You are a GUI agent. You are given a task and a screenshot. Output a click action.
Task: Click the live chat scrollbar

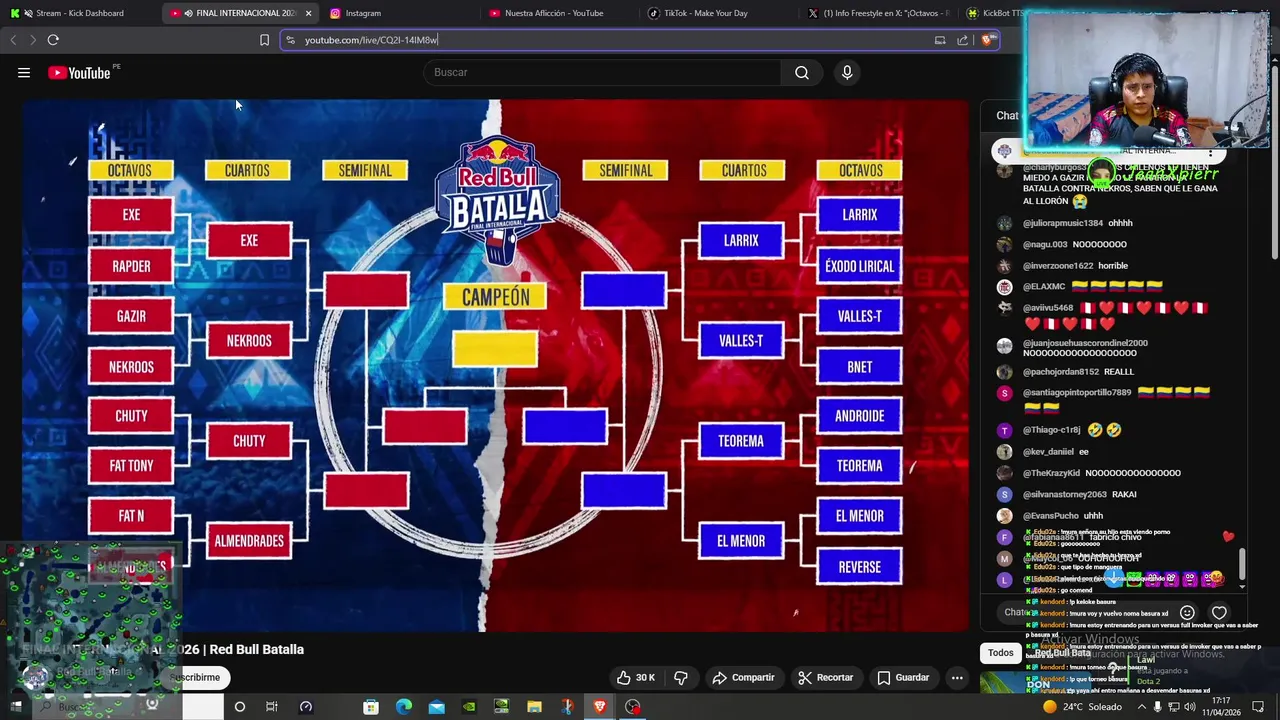[1243, 563]
